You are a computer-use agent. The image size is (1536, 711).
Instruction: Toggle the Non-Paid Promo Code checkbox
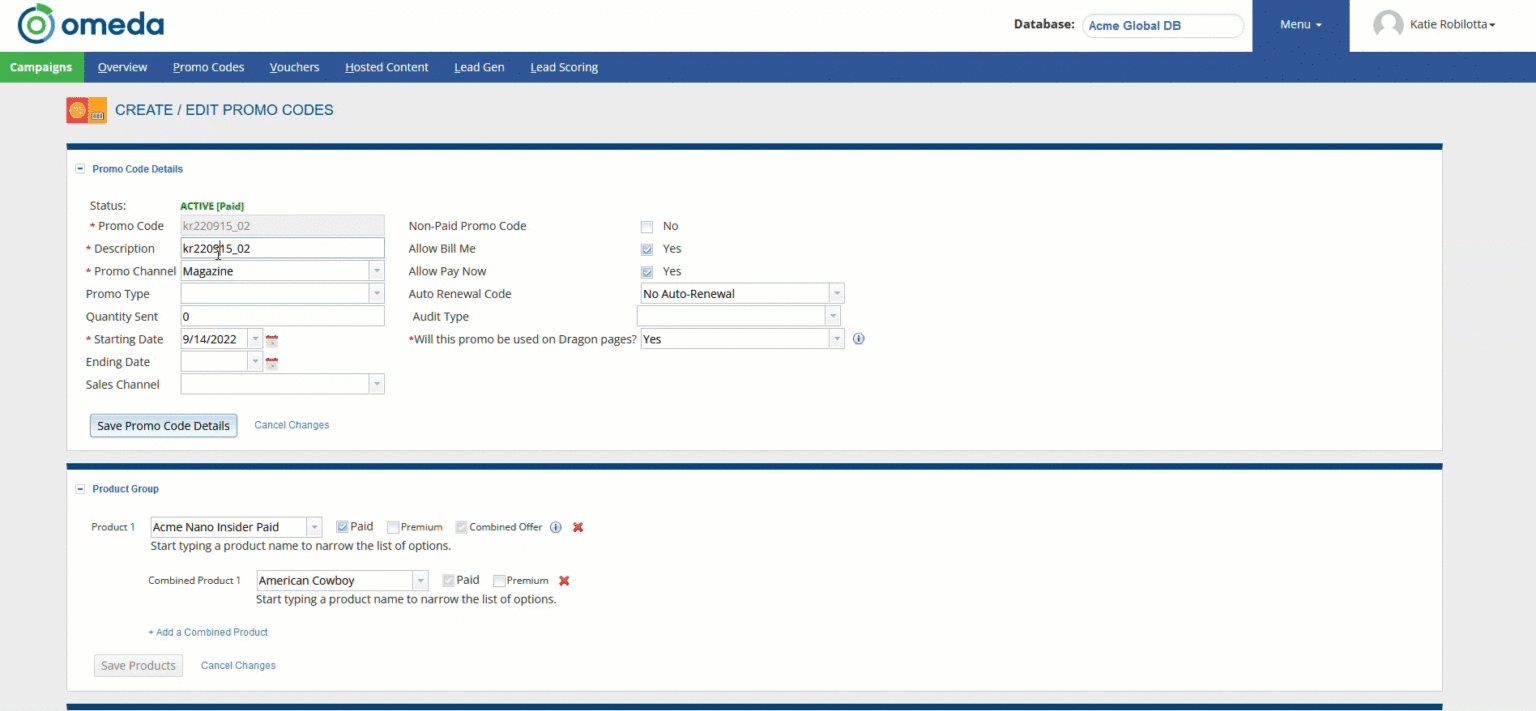pyautogui.click(x=647, y=226)
